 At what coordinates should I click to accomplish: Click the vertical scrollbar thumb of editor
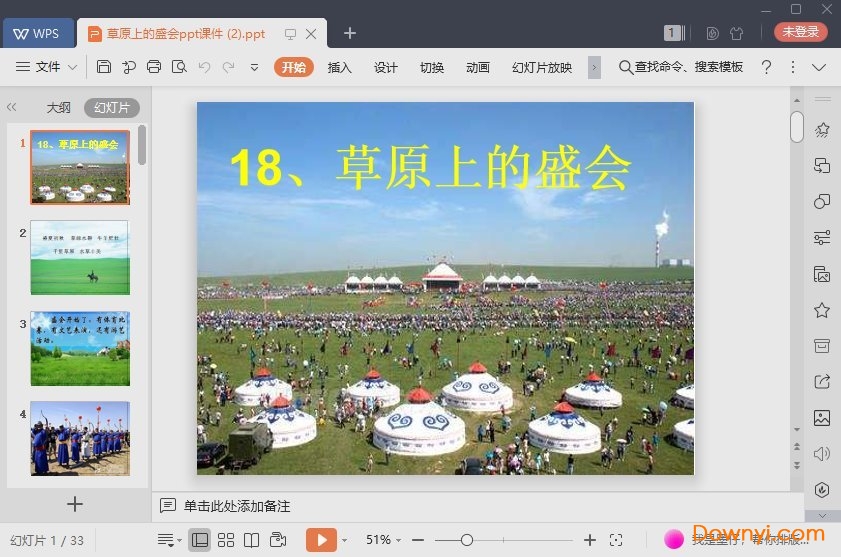coord(796,127)
